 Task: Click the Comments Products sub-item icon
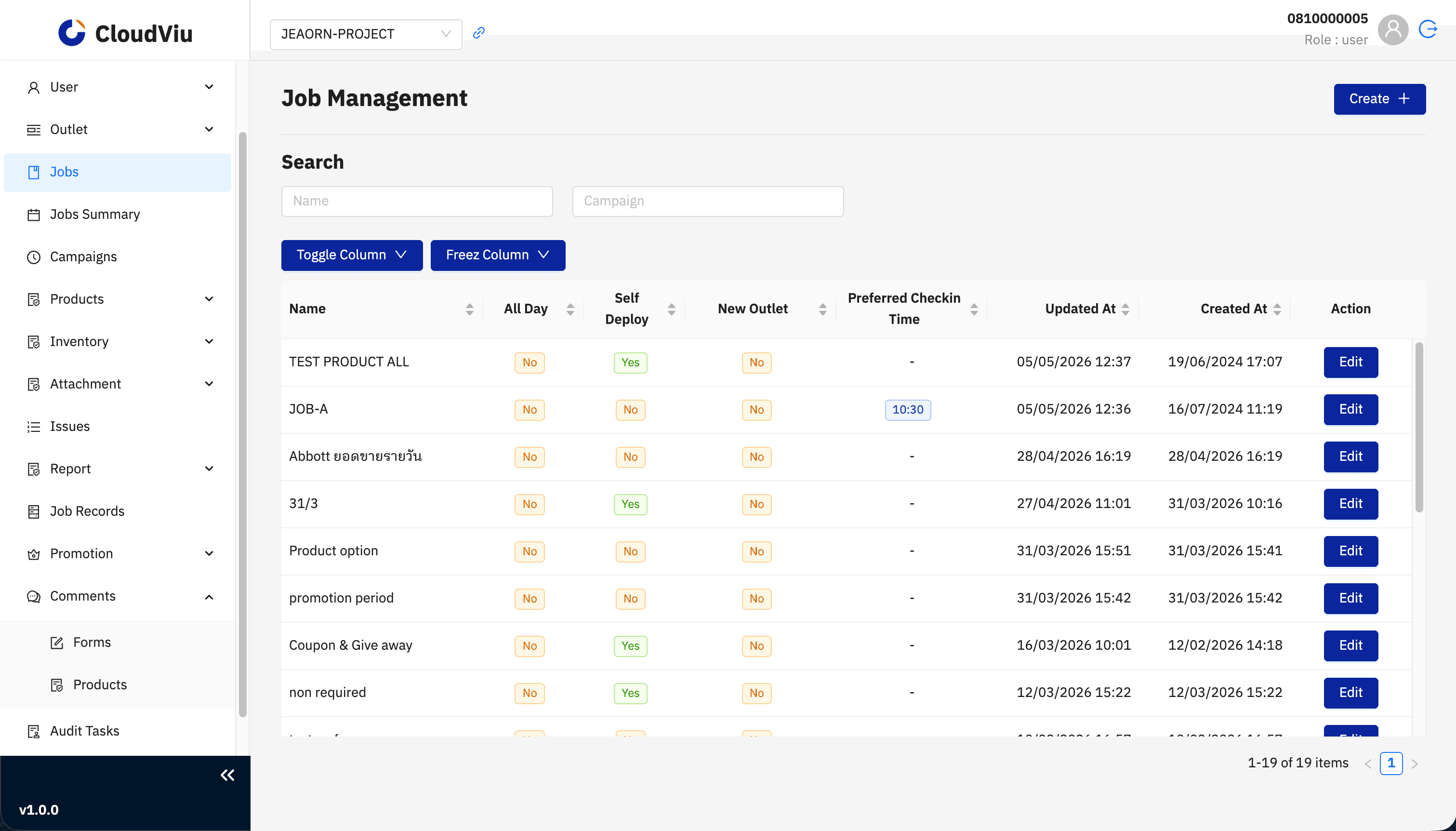point(57,685)
